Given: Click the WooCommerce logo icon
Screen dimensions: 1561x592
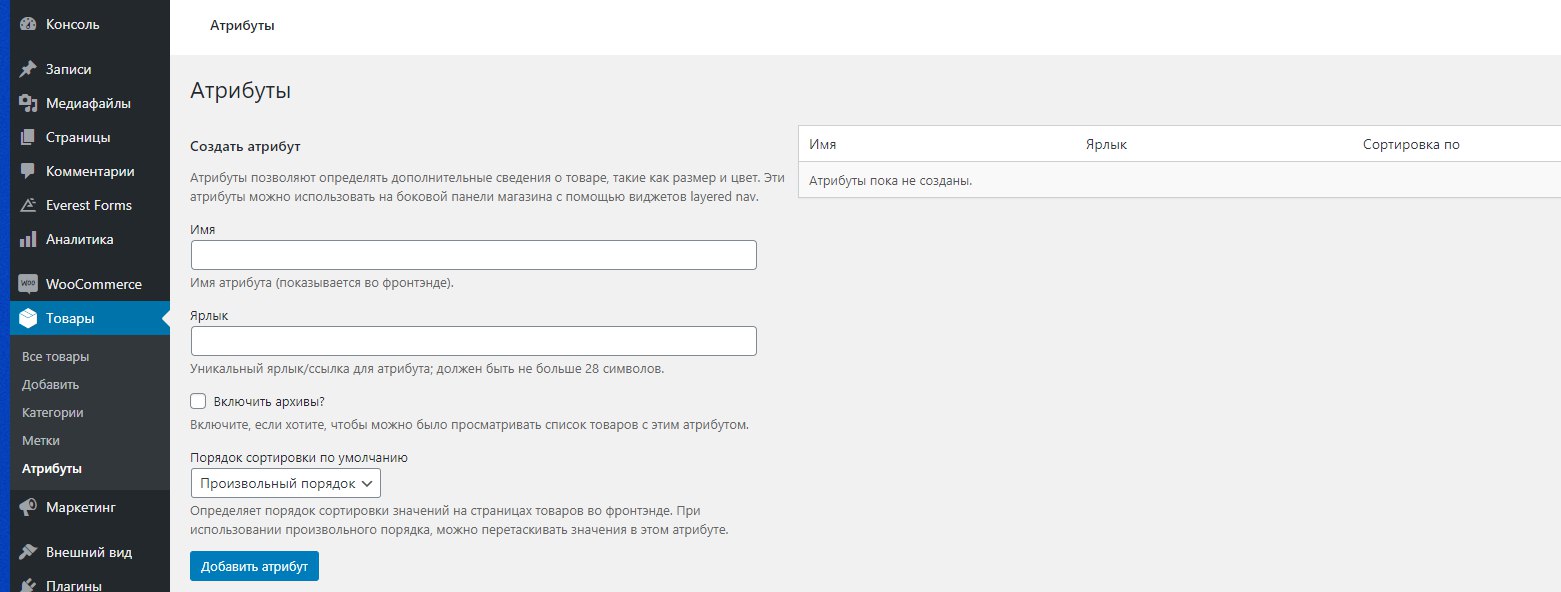Looking at the screenshot, I should click(28, 284).
